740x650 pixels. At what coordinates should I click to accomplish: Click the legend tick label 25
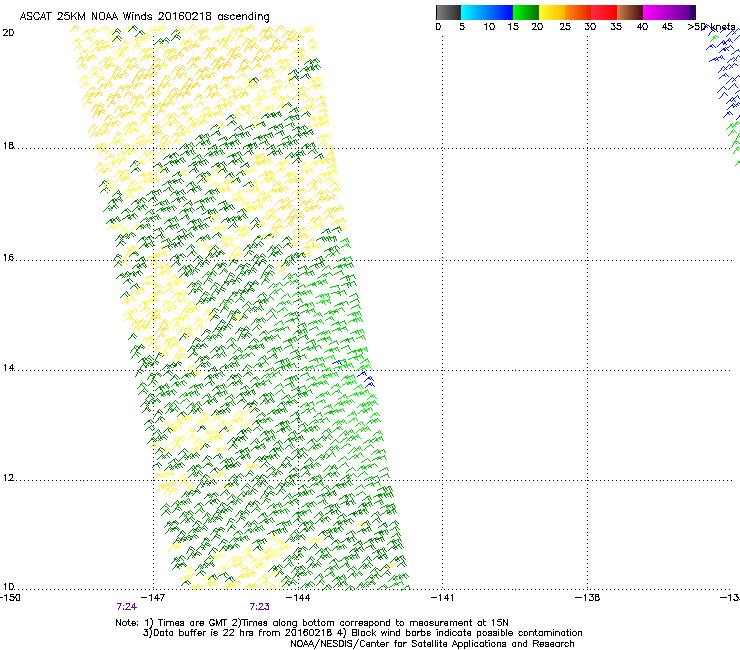click(565, 27)
